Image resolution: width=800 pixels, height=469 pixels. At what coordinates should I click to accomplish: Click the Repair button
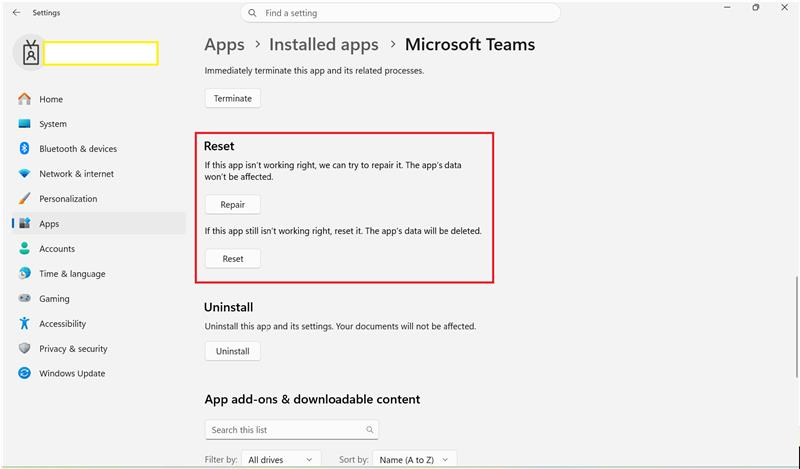coord(233,205)
